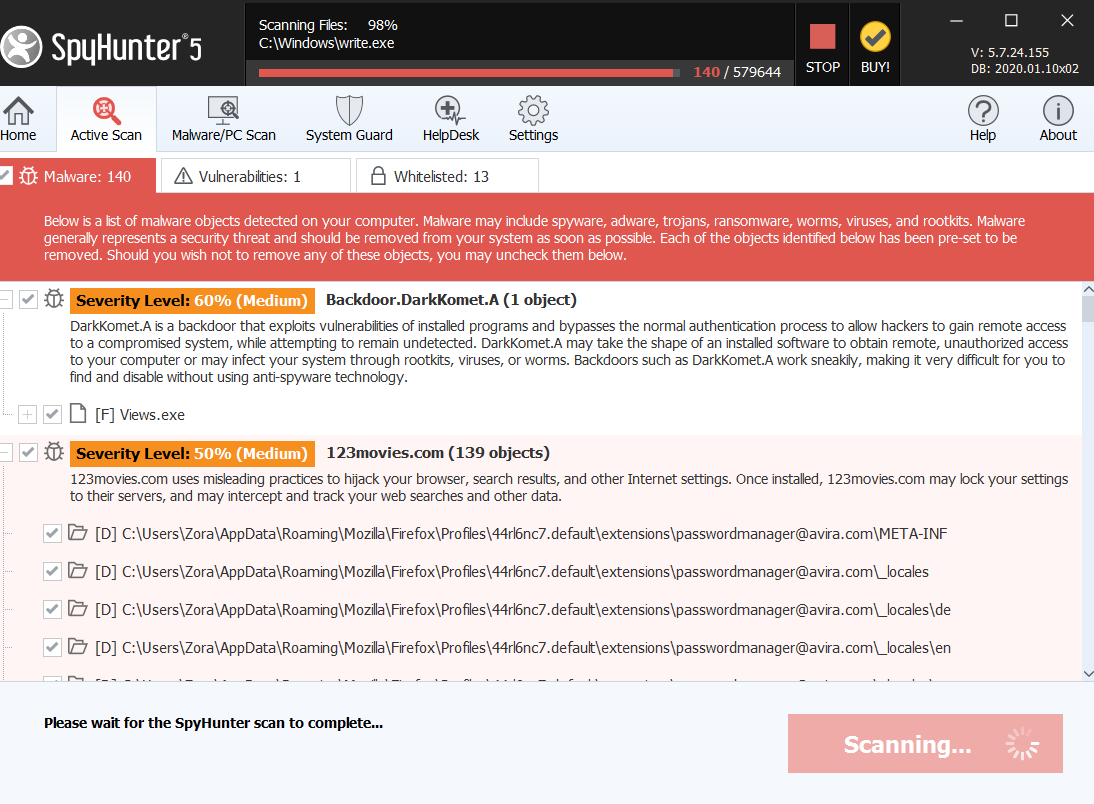Click the SpyHunter 5 logo
Image resolution: width=1094 pixels, height=804 pixels.
102,47
